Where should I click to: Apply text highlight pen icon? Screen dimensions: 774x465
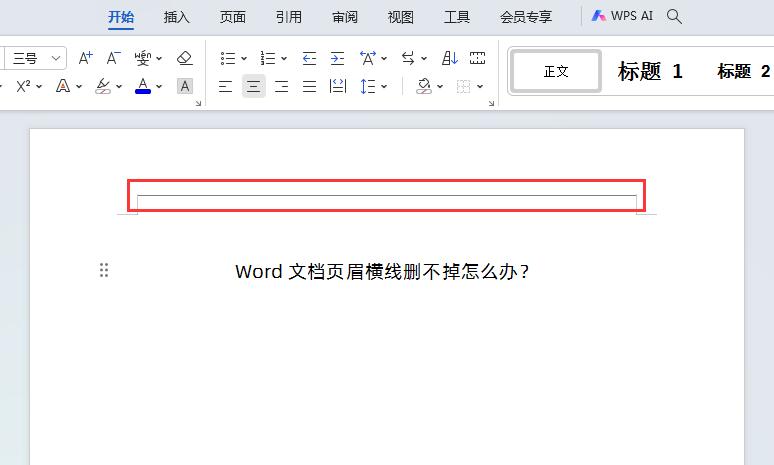click(103, 86)
